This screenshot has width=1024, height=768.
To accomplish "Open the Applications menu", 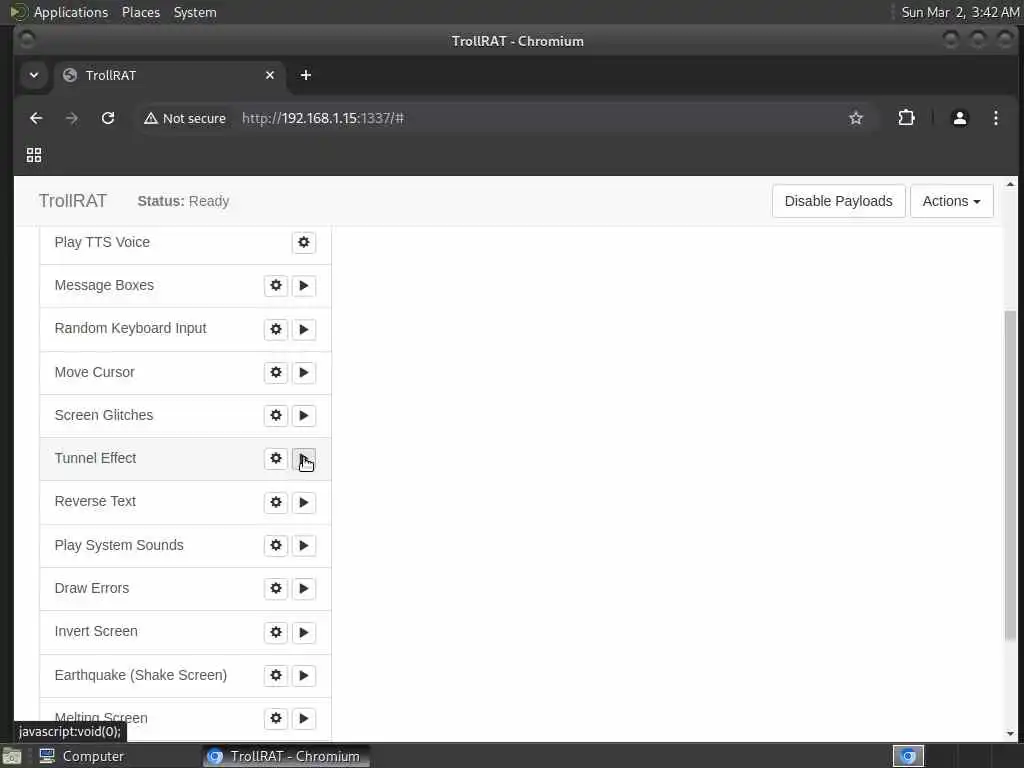I will (70, 12).
